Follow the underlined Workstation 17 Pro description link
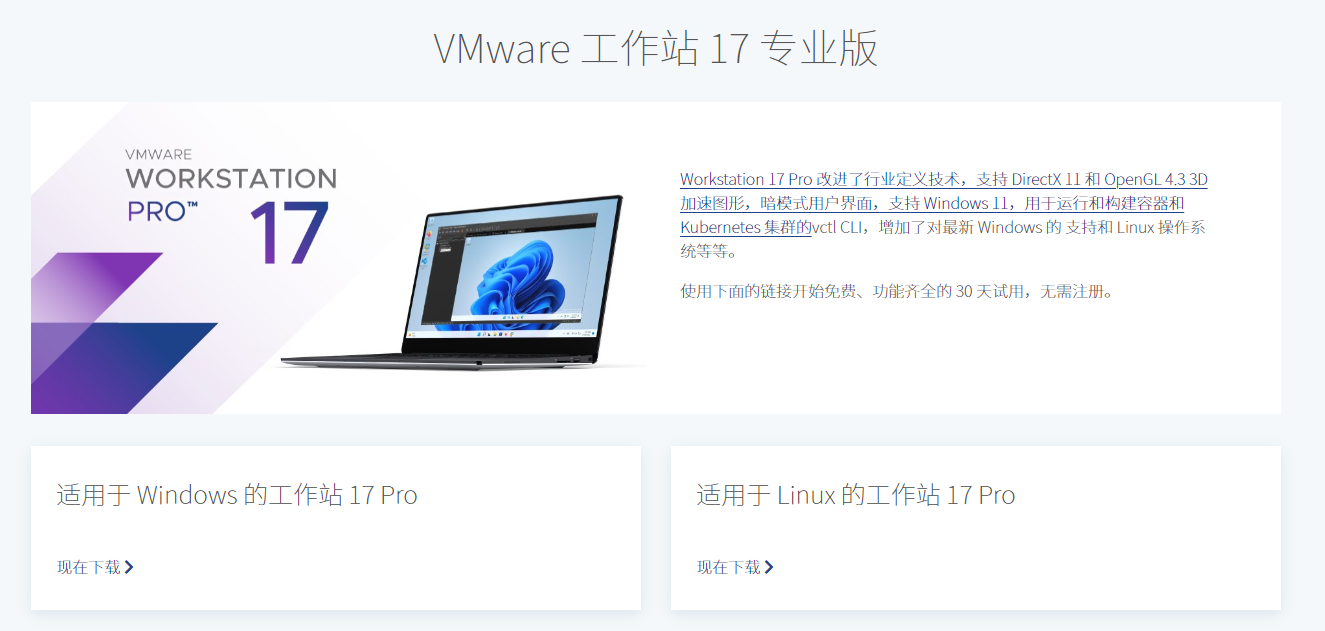This screenshot has width=1325, height=631. [944, 203]
